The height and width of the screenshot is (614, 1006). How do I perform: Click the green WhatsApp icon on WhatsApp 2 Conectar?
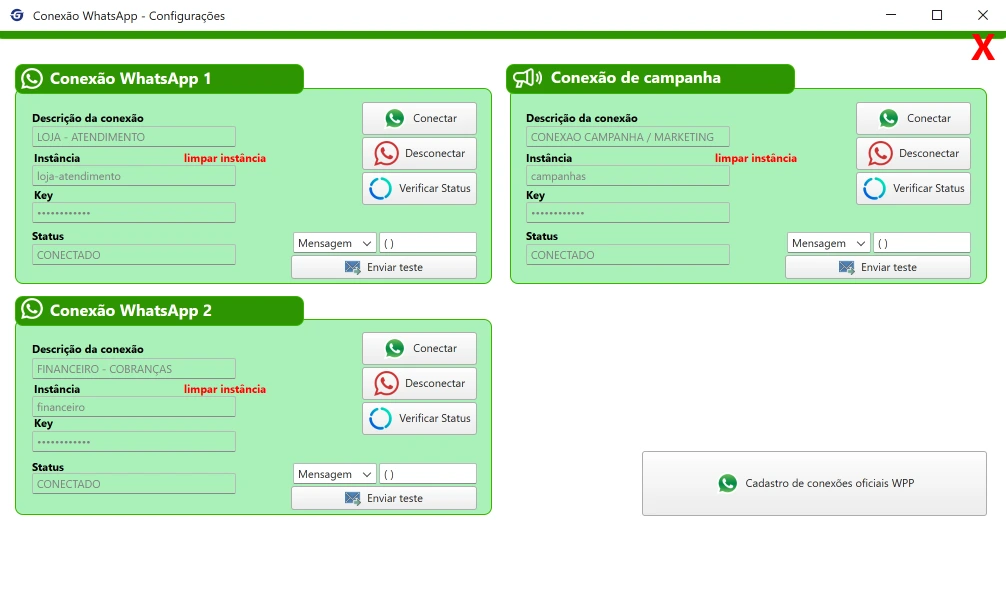395,348
